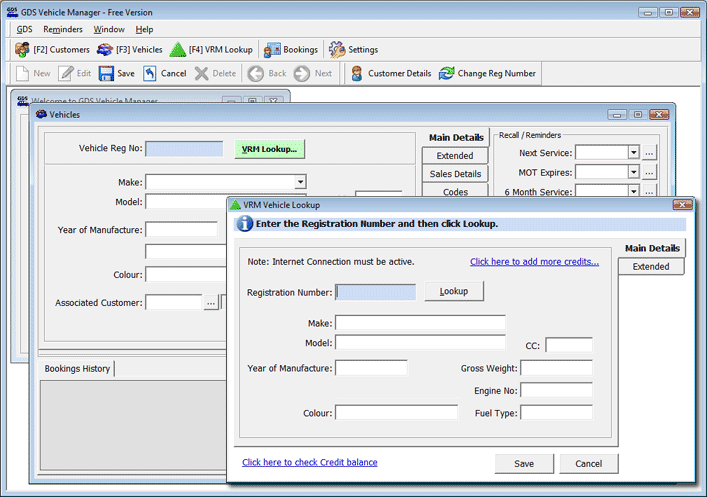Viewport: 707px width, 497px height.
Task: Click Save in the VRM Lookup dialog
Action: point(524,464)
